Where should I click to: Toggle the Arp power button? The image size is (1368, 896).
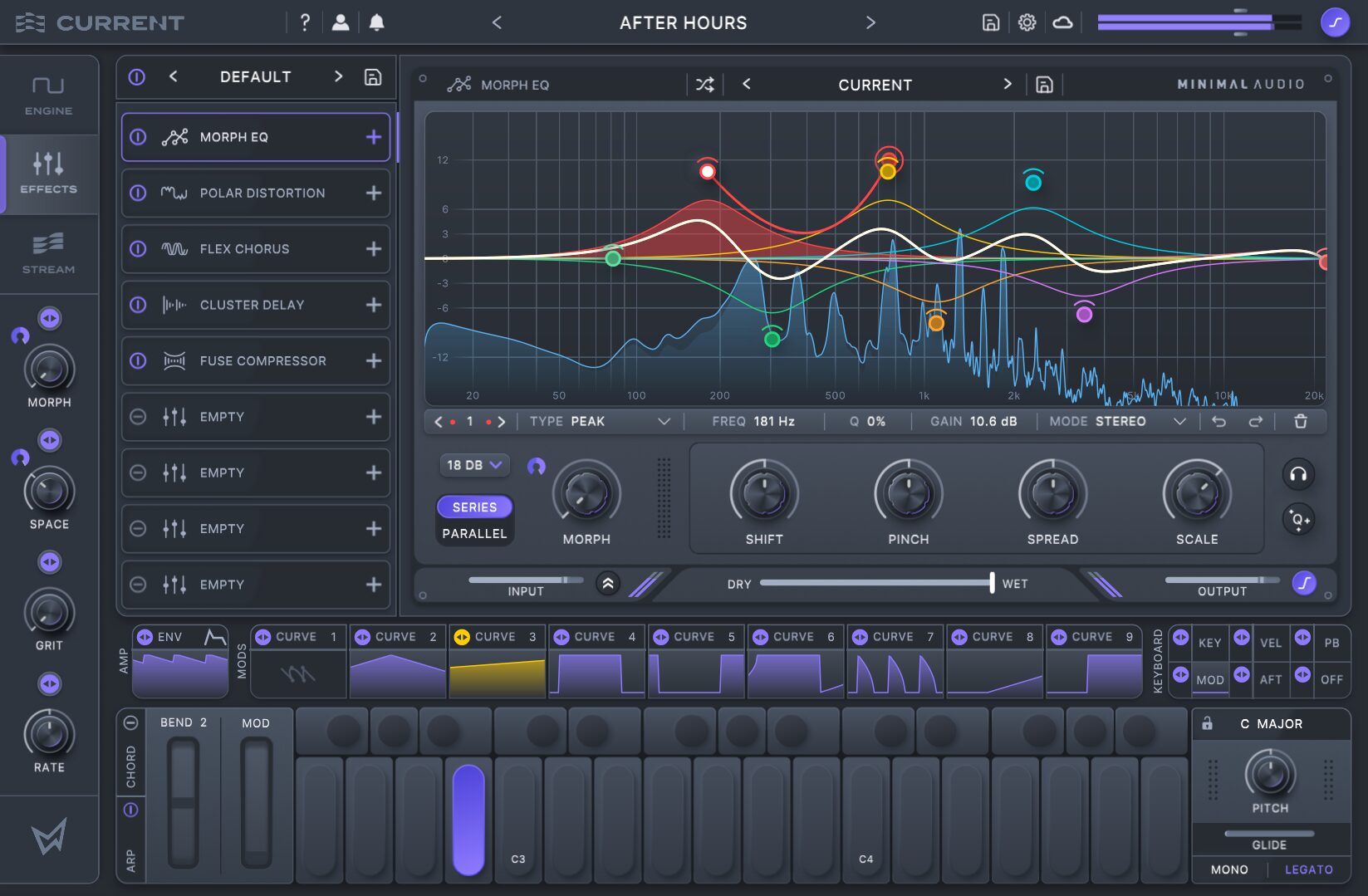(130, 810)
